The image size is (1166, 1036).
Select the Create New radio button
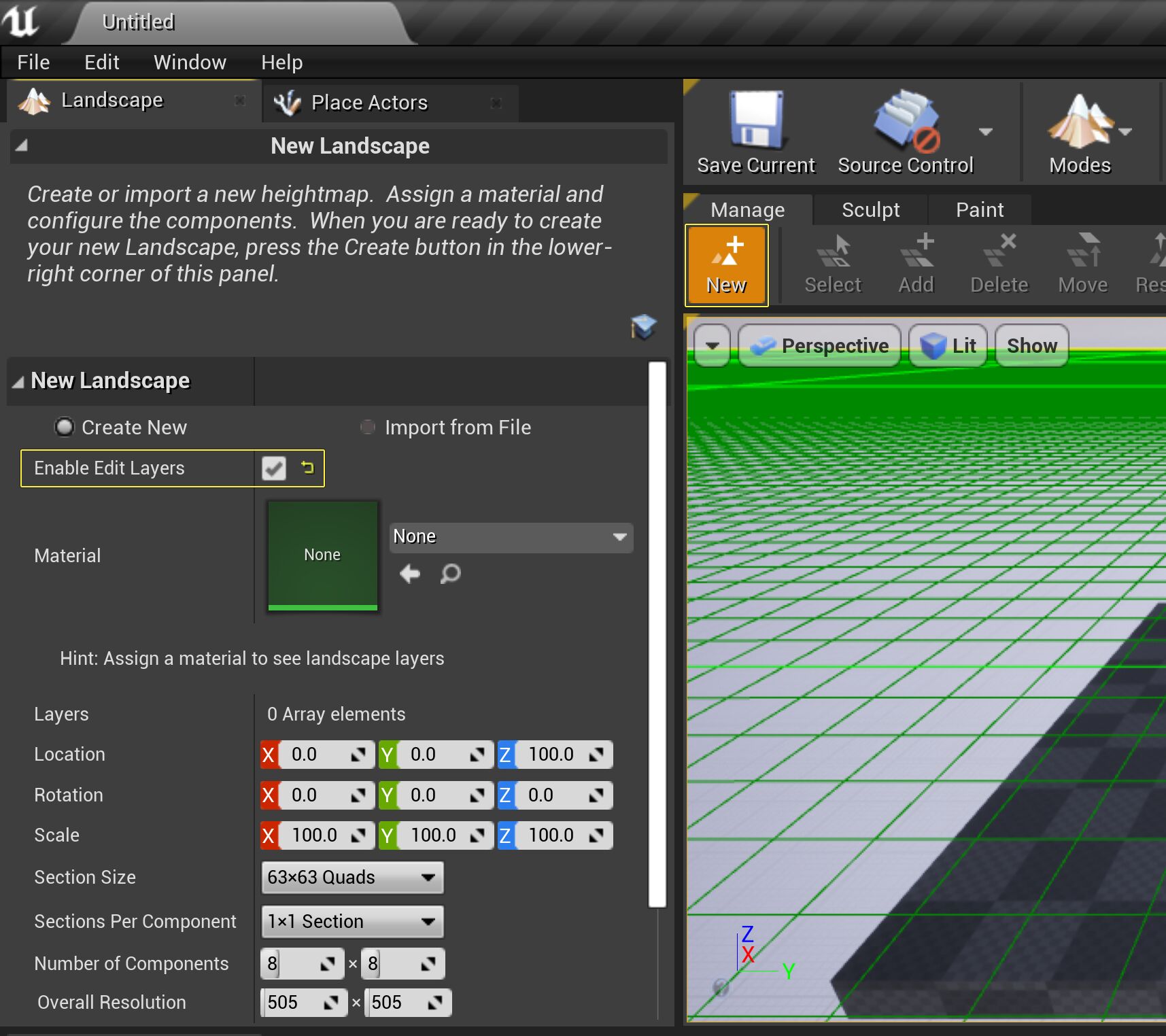(65, 427)
